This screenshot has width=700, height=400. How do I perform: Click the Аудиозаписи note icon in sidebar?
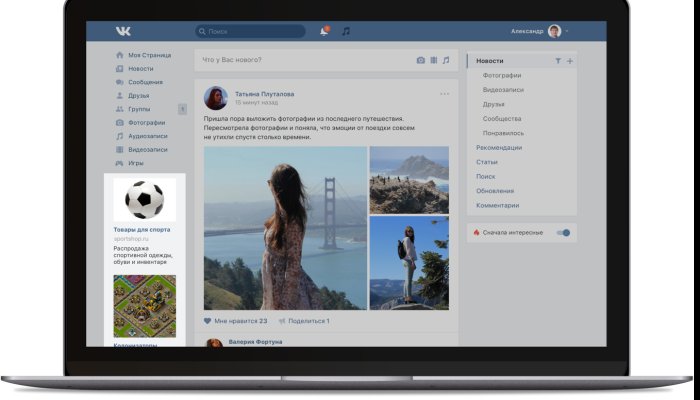click(x=119, y=136)
